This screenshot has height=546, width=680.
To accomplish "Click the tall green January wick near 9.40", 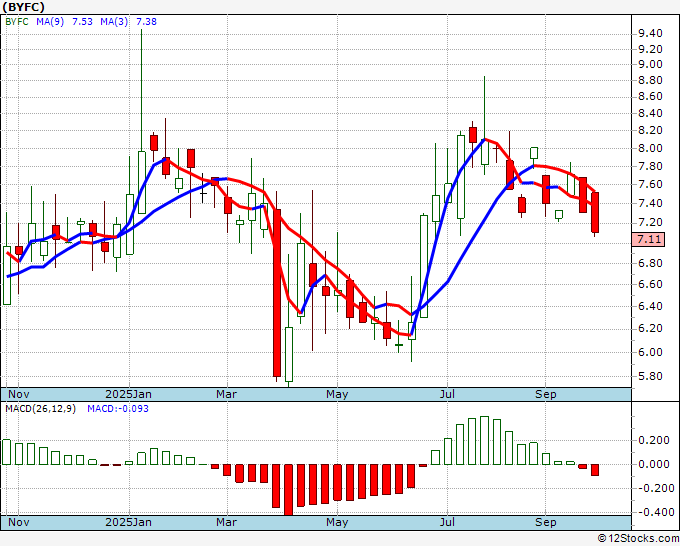I will click(141, 90).
